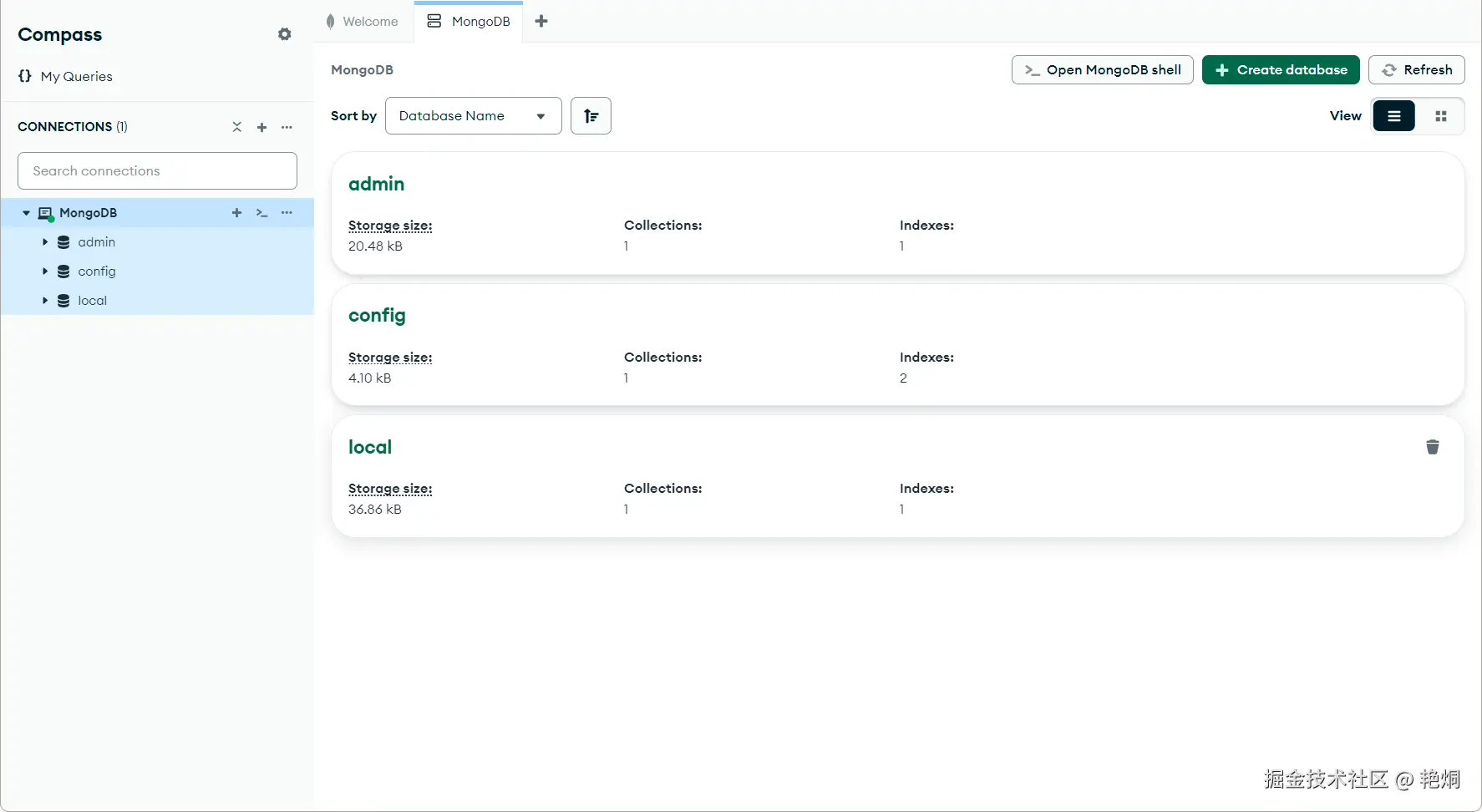The width and height of the screenshot is (1482, 812).
Task: Switch to grid view
Action: [x=1441, y=116]
